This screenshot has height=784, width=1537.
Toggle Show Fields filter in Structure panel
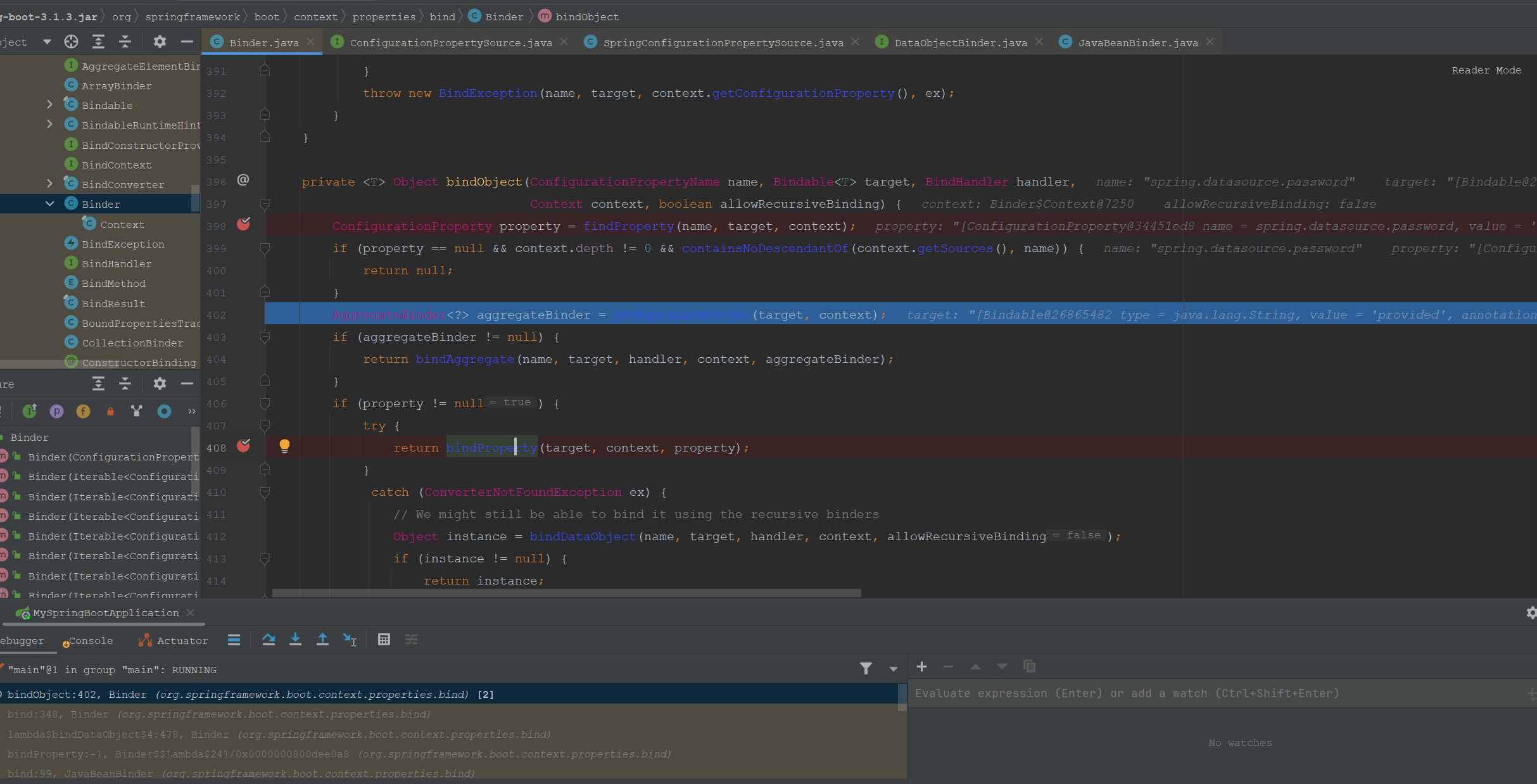point(83,412)
